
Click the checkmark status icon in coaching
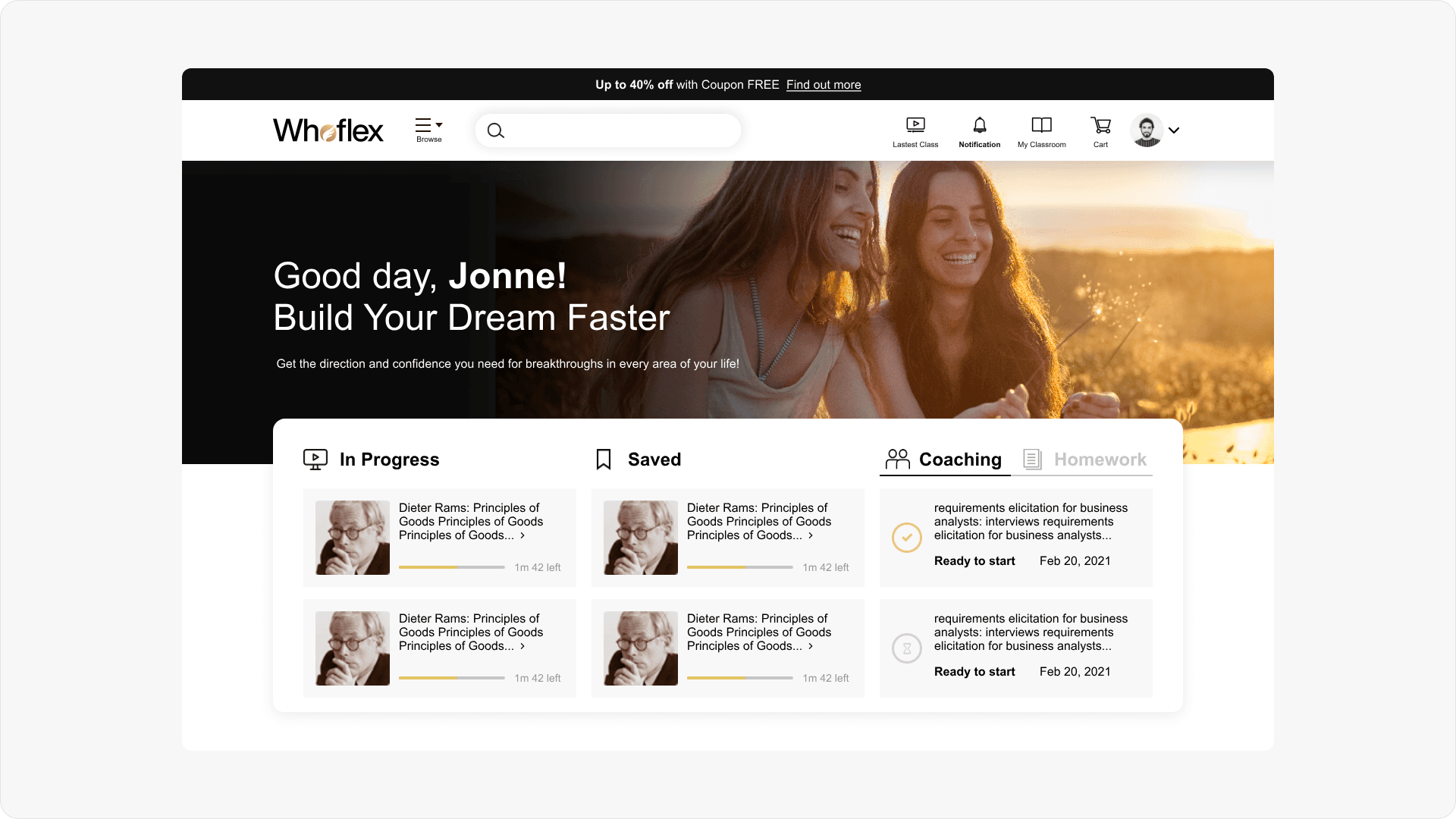pyautogui.click(x=907, y=538)
